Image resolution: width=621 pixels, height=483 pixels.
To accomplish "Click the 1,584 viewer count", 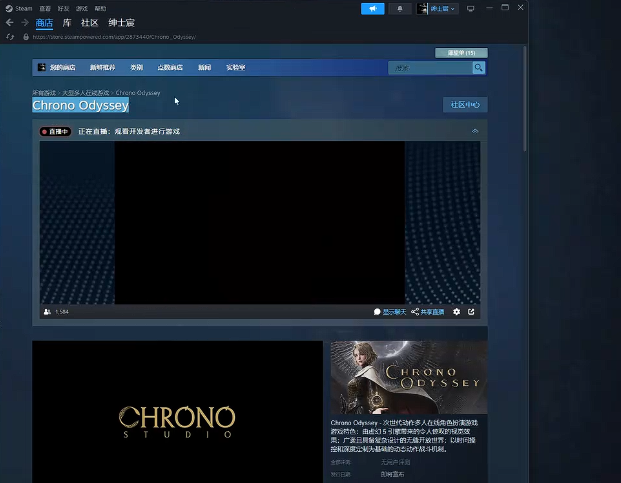I will click(x=62, y=312).
